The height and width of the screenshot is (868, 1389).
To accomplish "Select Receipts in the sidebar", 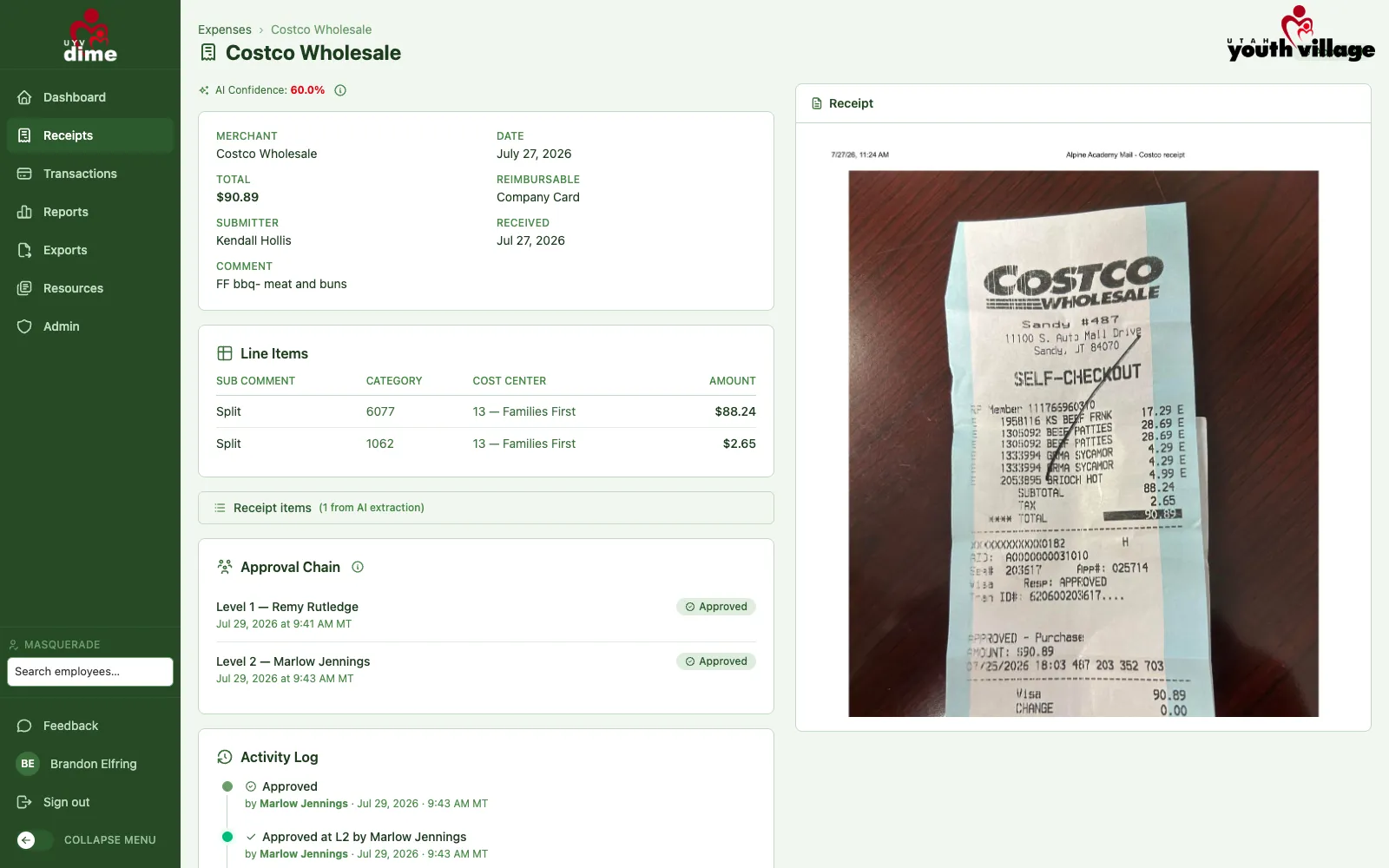I will coord(90,135).
